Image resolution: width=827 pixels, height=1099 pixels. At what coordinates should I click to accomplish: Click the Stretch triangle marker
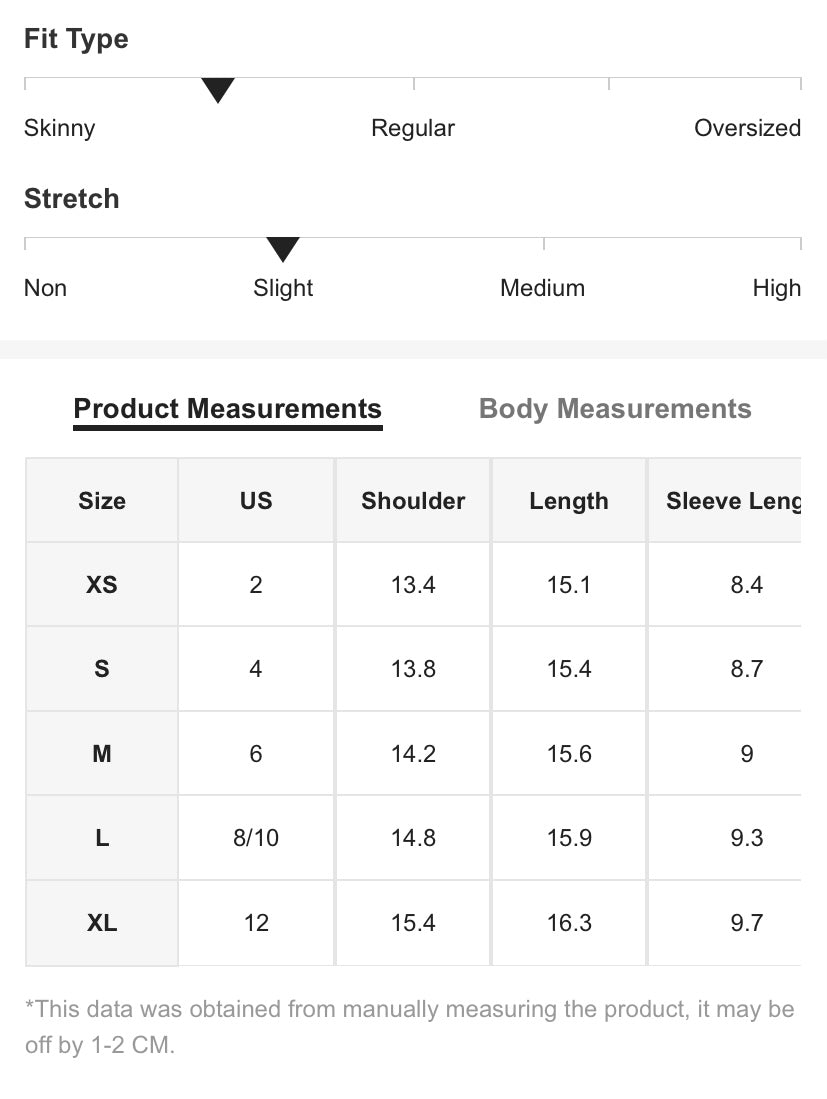pos(283,250)
